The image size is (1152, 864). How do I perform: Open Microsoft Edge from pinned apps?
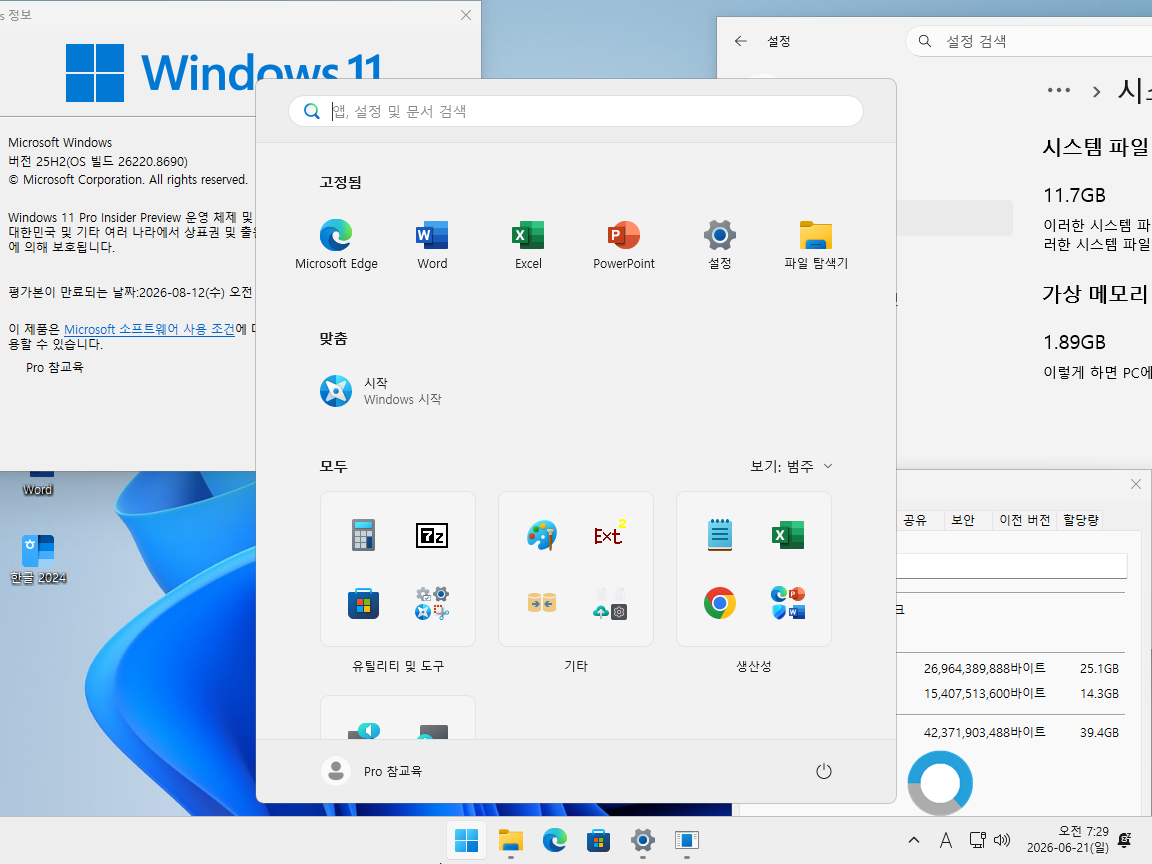[336, 245]
